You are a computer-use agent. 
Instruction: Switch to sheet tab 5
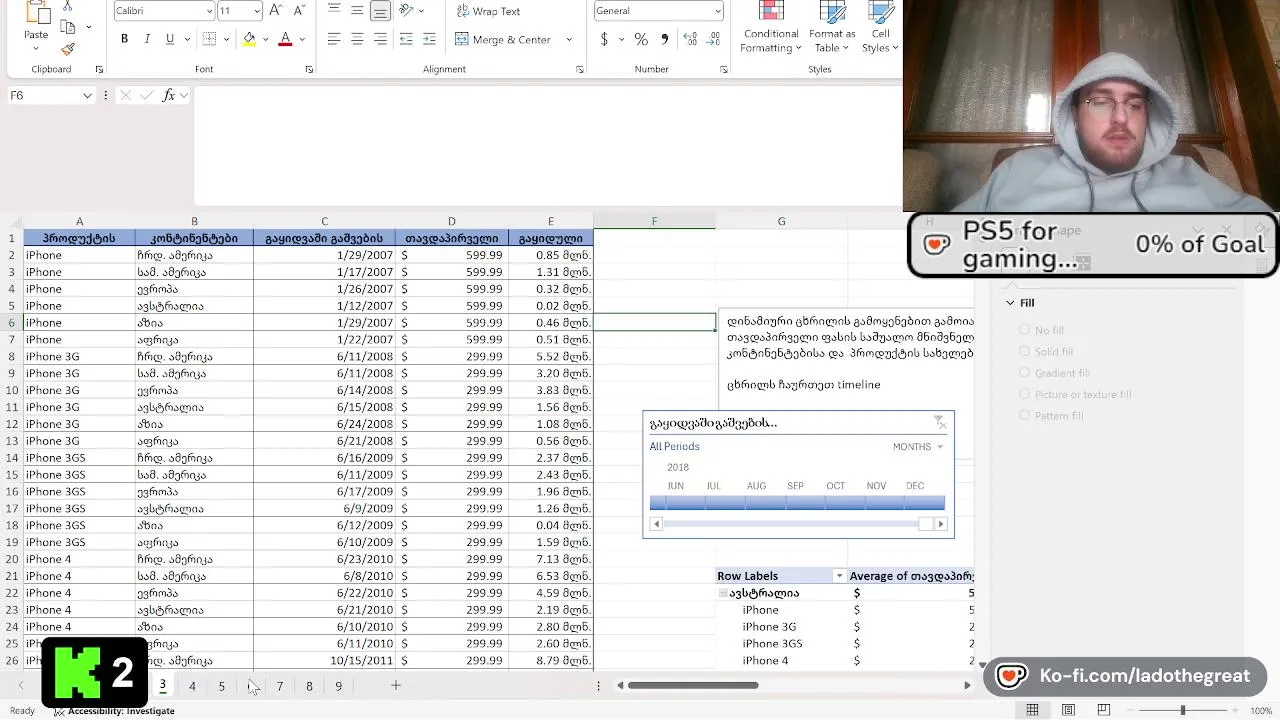pos(222,686)
